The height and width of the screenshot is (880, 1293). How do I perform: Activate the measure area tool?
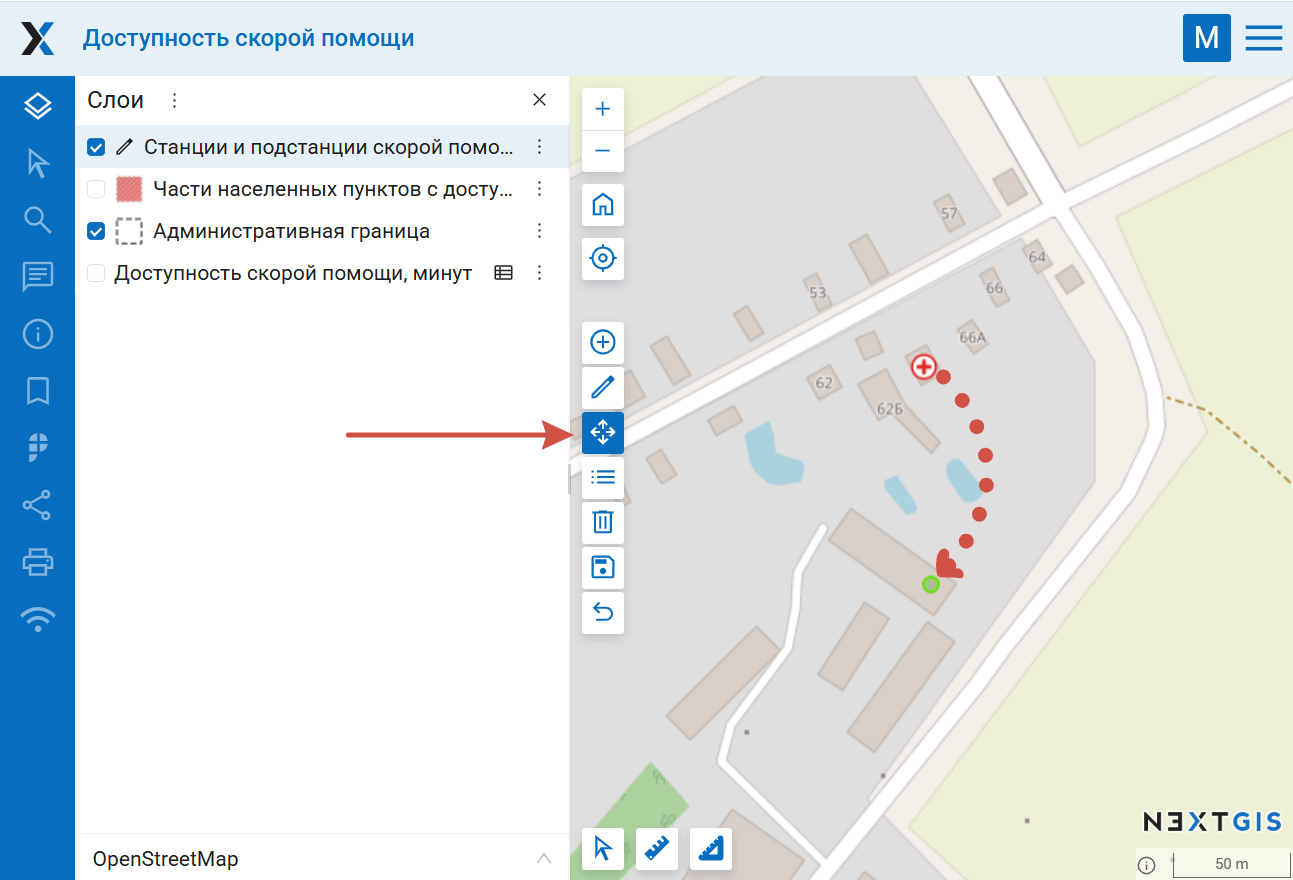pos(710,849)
